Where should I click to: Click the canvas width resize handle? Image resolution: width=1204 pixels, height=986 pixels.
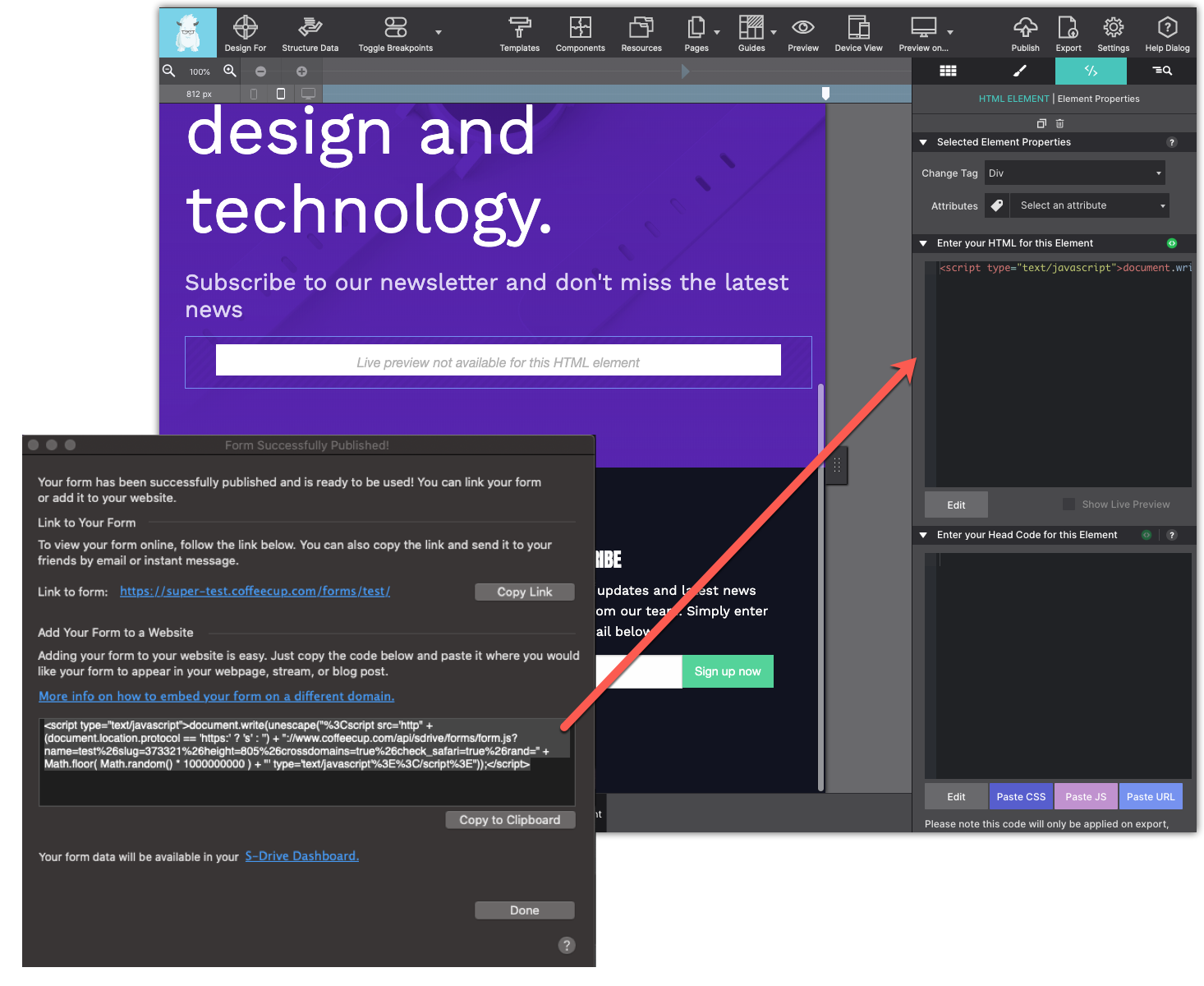coord(837,466)
